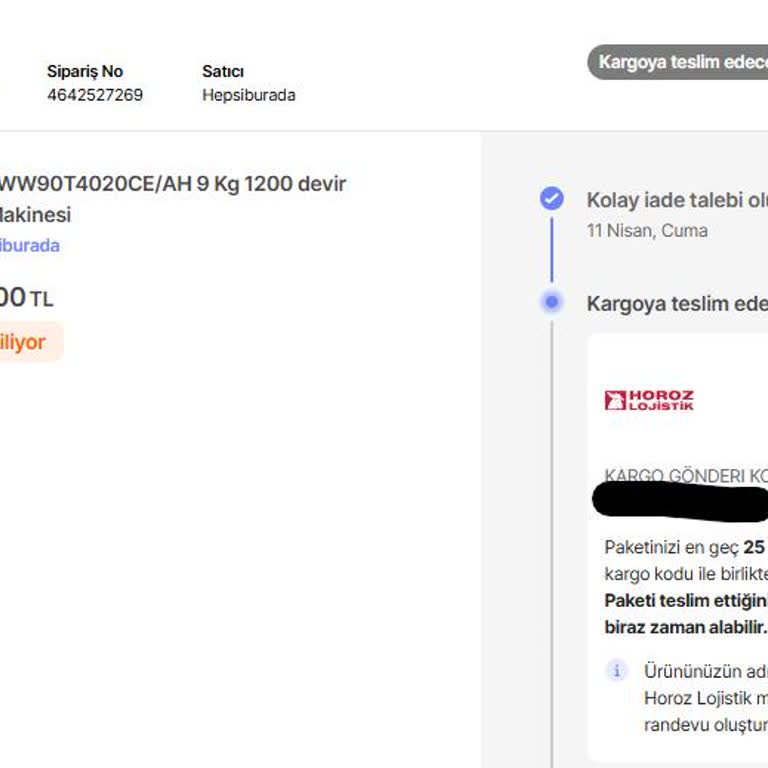Click the Kolay iade talebi step heading

677,200
